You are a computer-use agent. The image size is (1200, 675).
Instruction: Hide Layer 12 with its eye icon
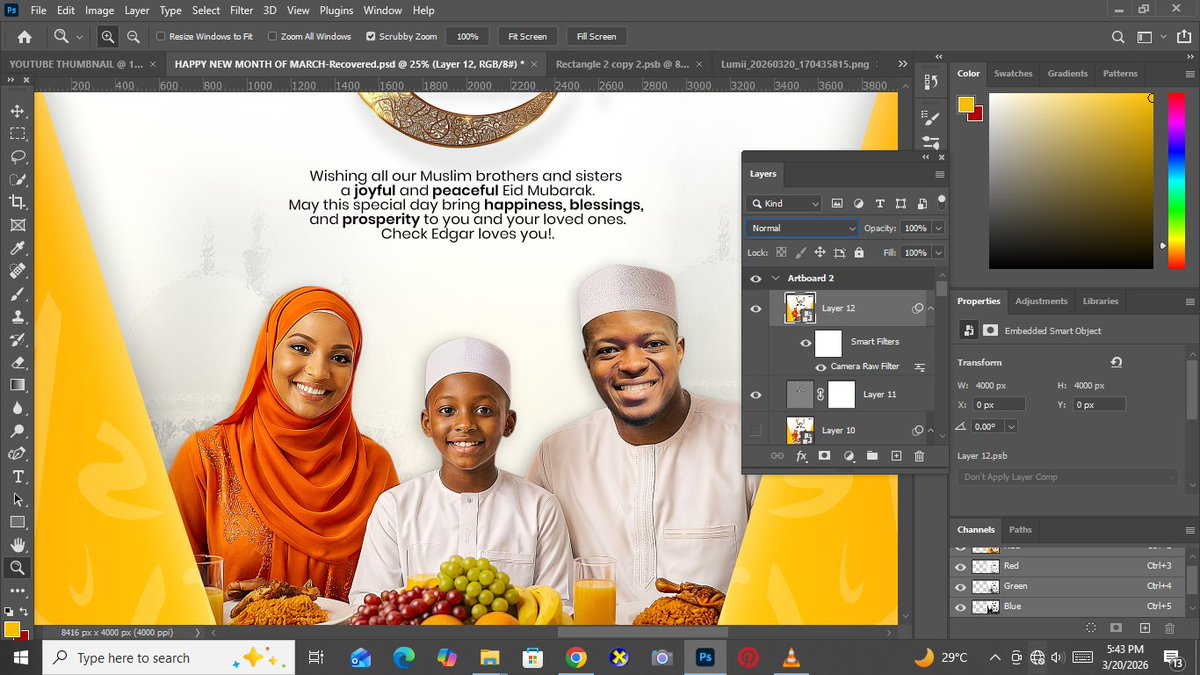[x=756, y=309]
